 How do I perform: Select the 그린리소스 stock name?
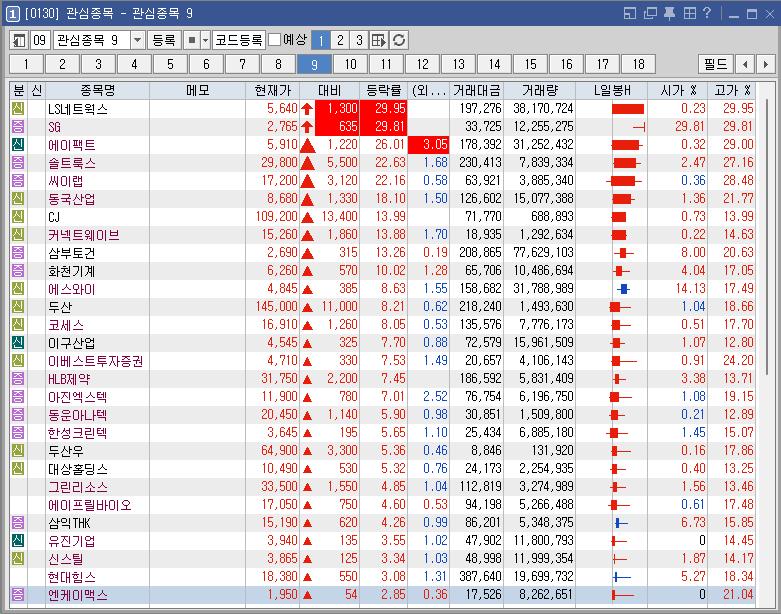pyautogui.click(x=78, y=487)
